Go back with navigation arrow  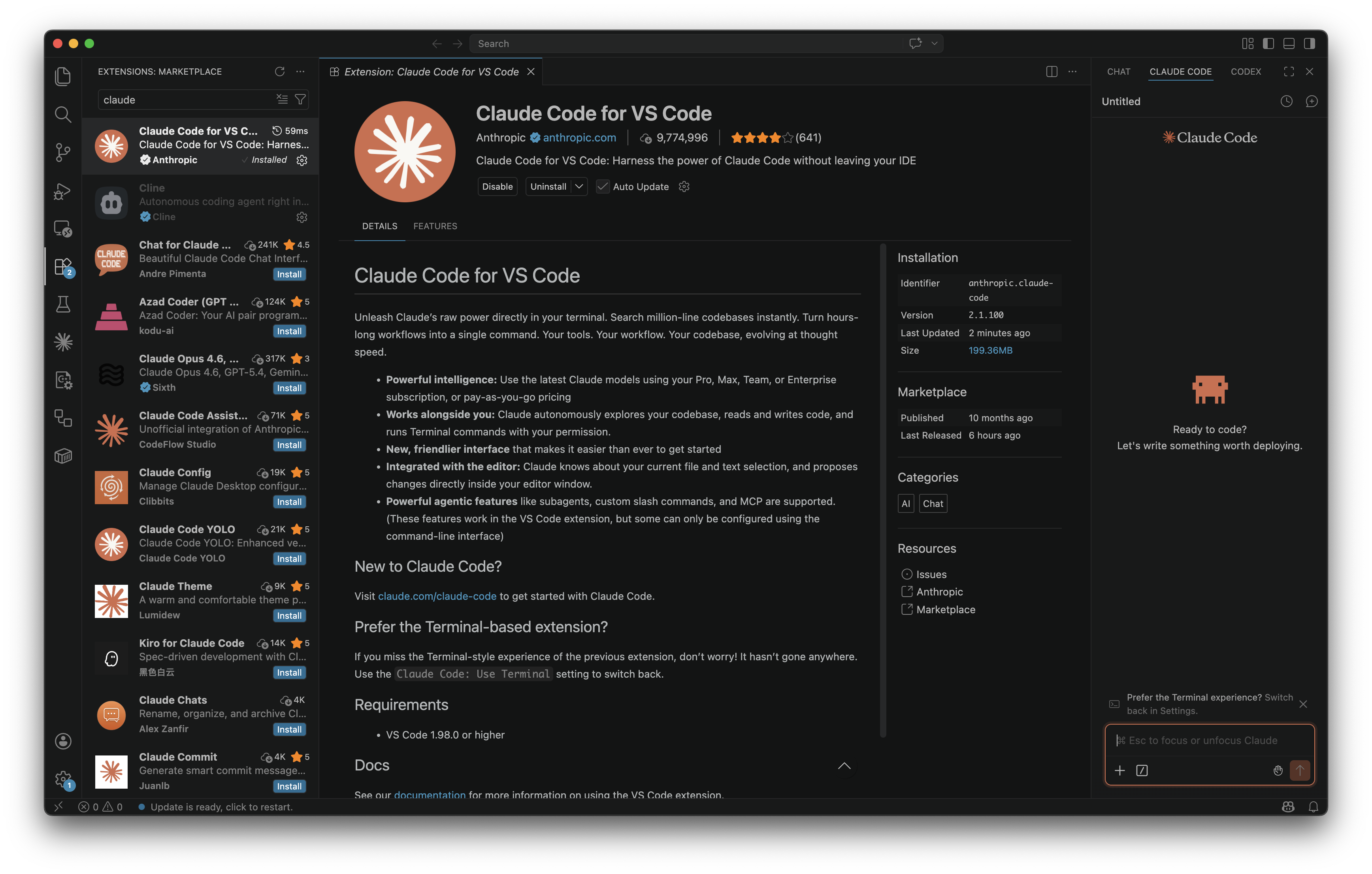(436, 43)
